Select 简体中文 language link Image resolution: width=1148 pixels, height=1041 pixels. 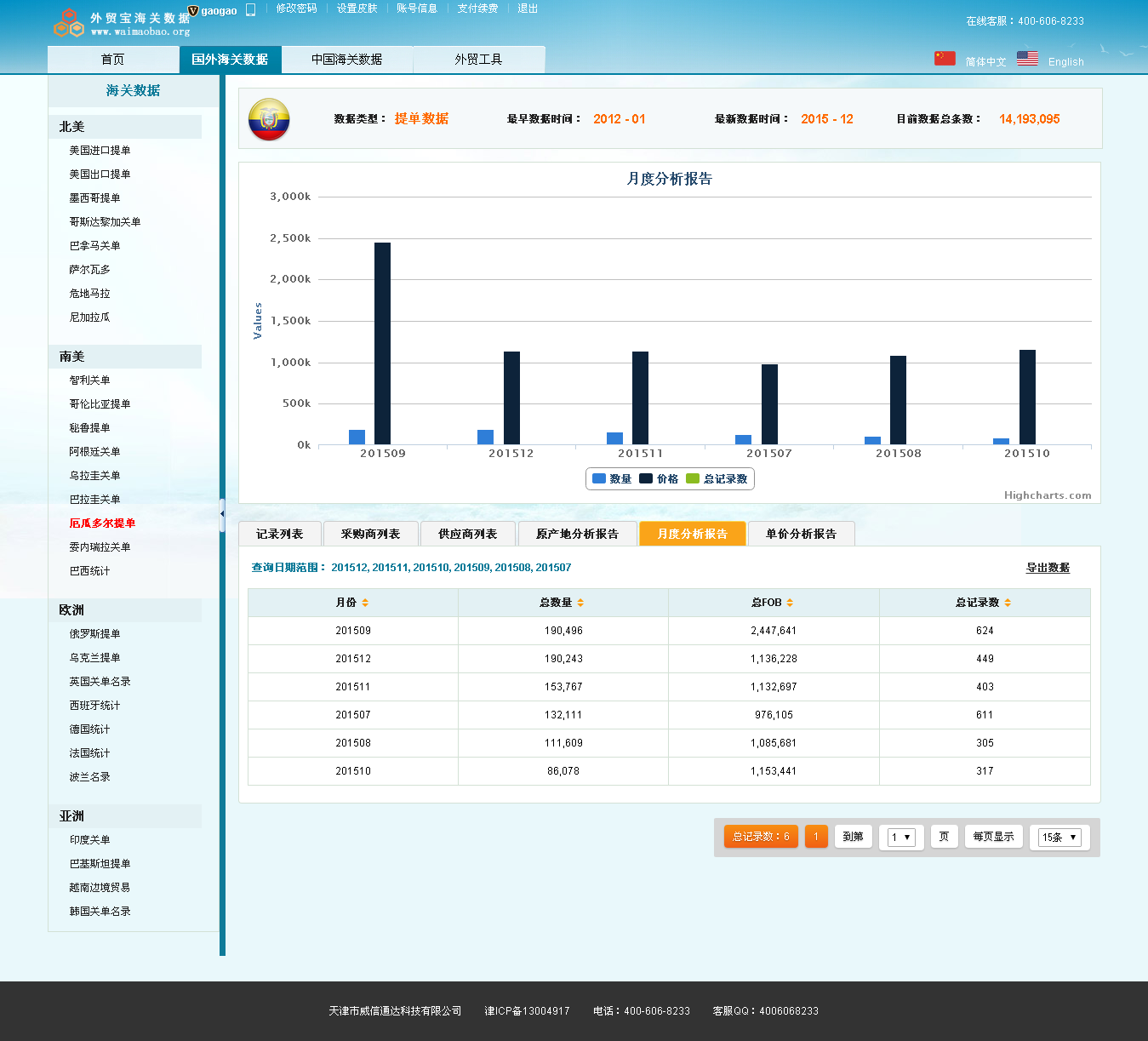coord(985,62)
